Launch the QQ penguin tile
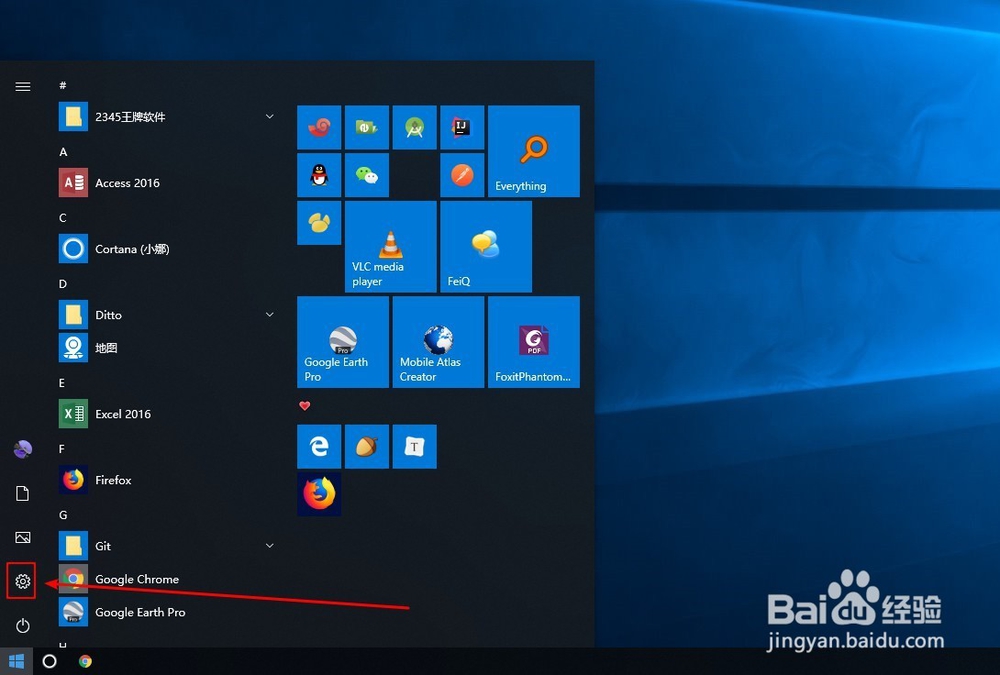 (x=319, y=175)
